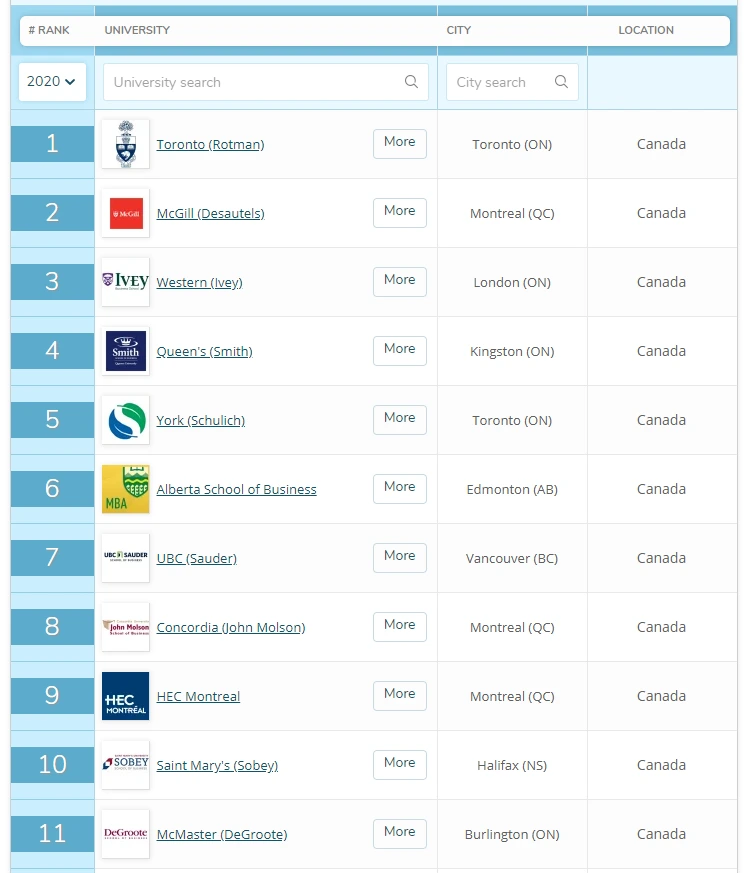Viewport: 753px width, 873px height.
Task: Click More beside Western (Ivey)
Action: coord(399,281)
